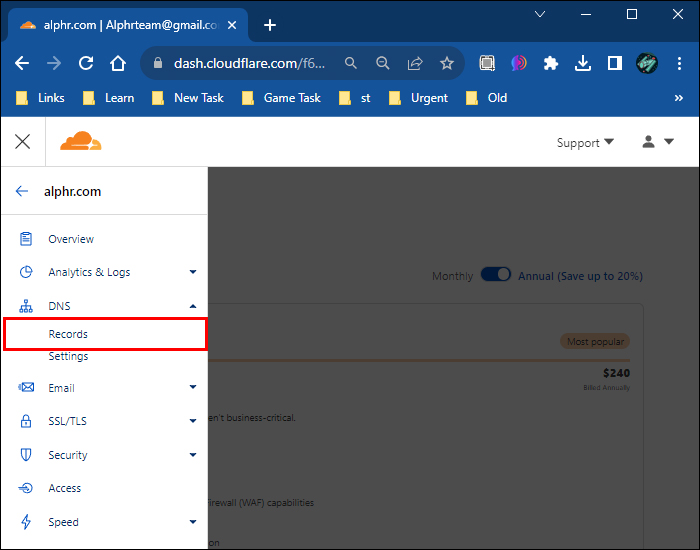Image resolution: width=700 pixels, height=550 pixels.
Task: Click the screenshot capture extension icon
Action: (x=487, y=63)
